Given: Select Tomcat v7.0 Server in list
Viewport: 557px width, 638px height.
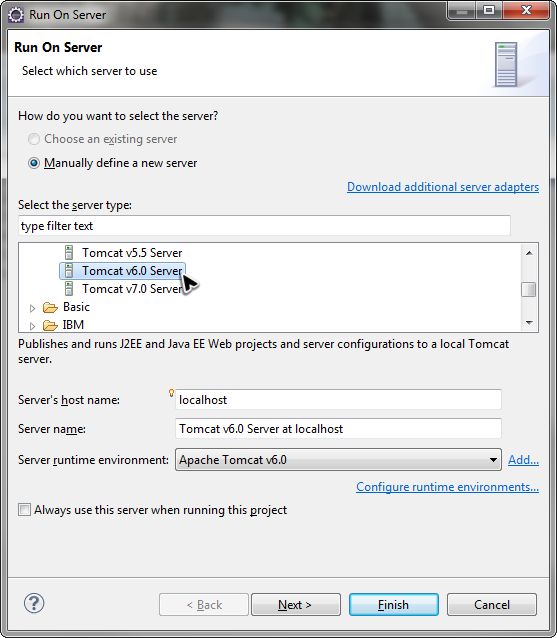Looking at the screenshot, I should pos(132,289).
